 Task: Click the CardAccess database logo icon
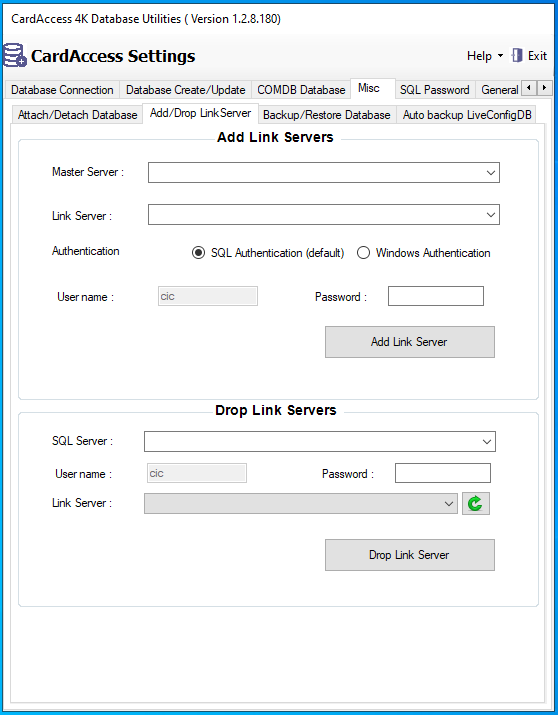(15, 55)
